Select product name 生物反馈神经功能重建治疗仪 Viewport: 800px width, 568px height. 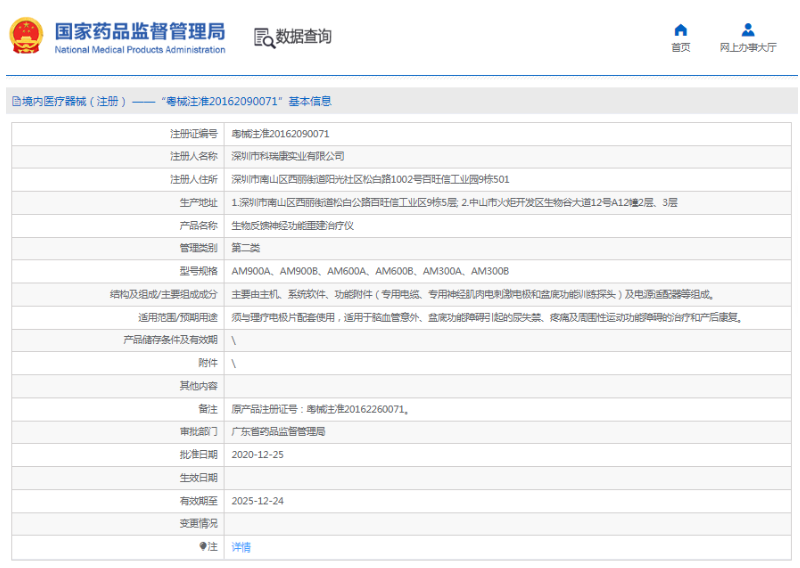coord(292,226)
